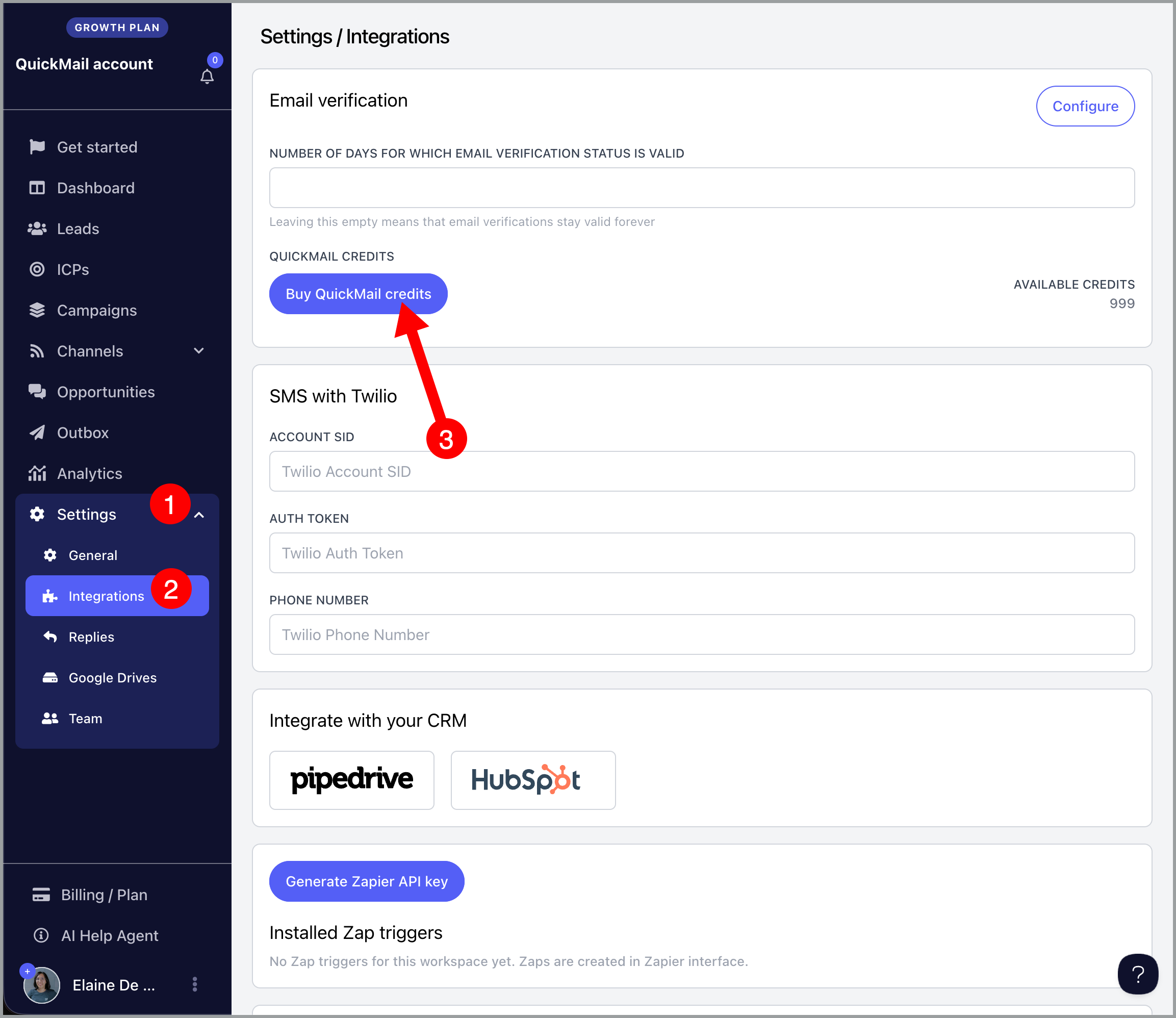
Task: Navigate to Campaigns
Action: [x=97, y=311]
